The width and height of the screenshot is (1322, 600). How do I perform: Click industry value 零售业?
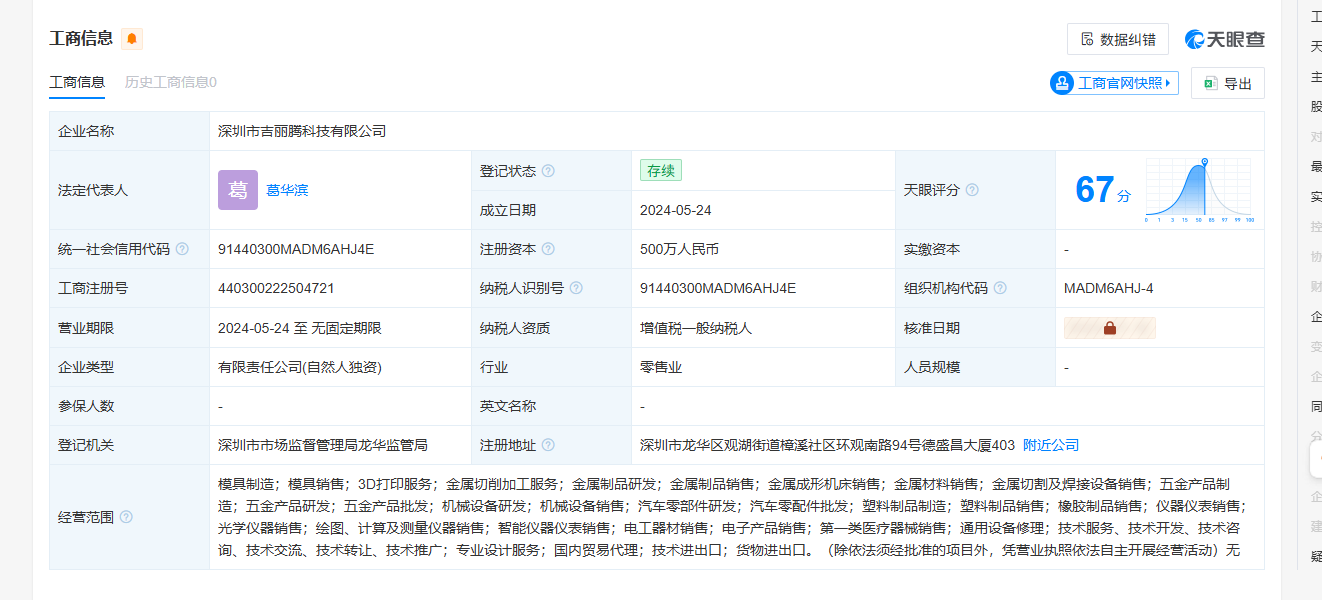[x=661, y=367]
